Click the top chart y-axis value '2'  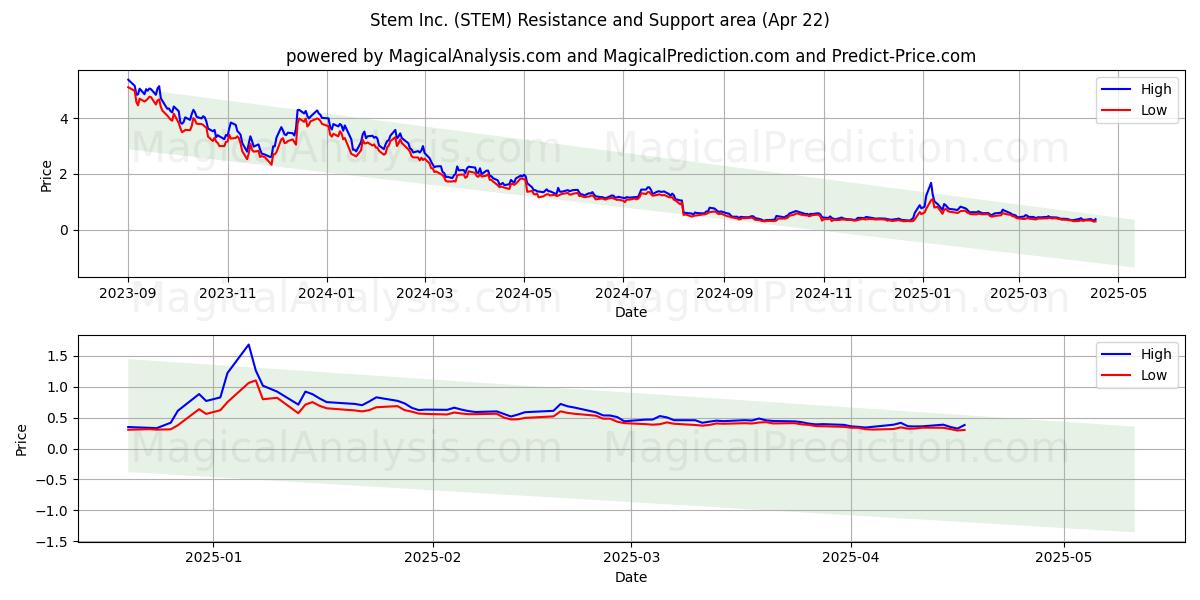63,174
